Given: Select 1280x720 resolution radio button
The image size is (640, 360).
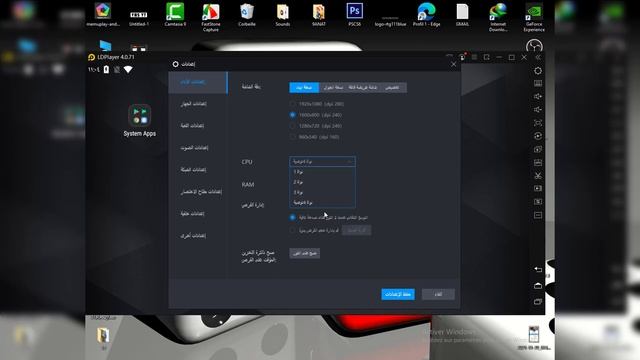Looking at the screenshot, I should [x=292, y=126].
